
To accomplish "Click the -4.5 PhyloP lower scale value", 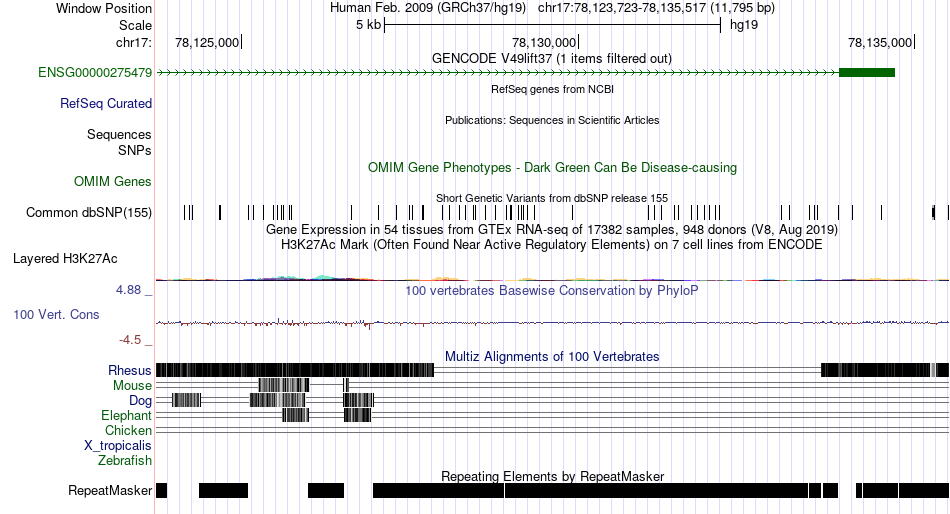I will click(130, 340).
